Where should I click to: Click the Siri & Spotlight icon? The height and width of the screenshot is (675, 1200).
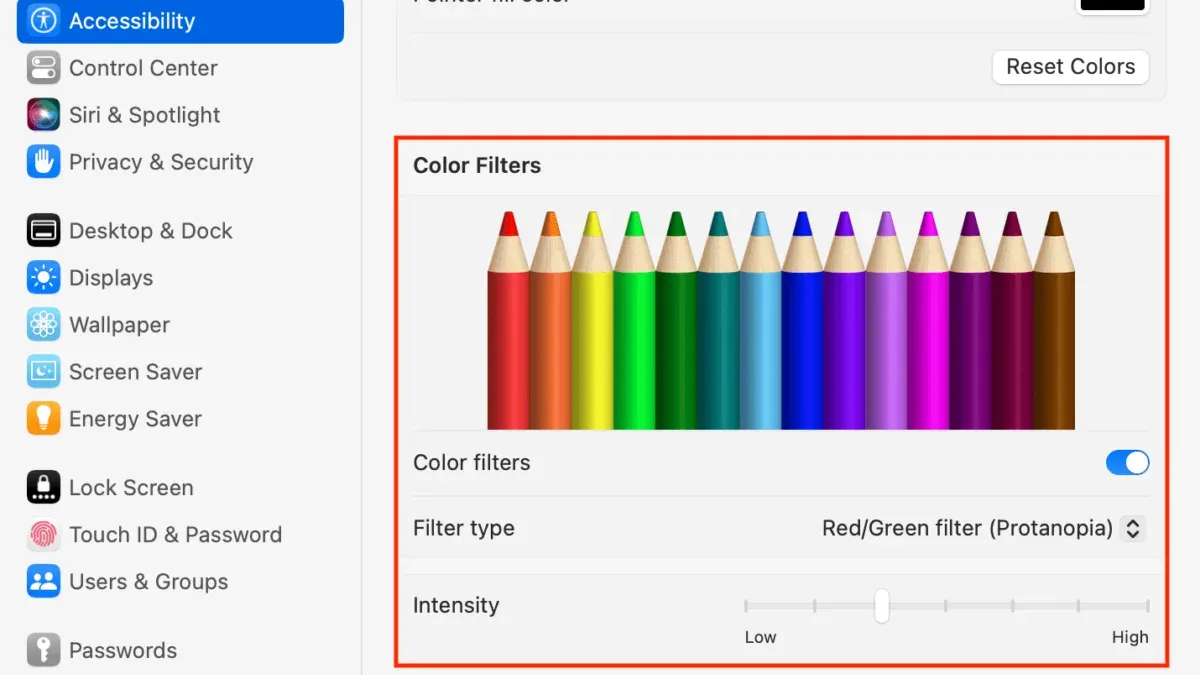(43, 115)
